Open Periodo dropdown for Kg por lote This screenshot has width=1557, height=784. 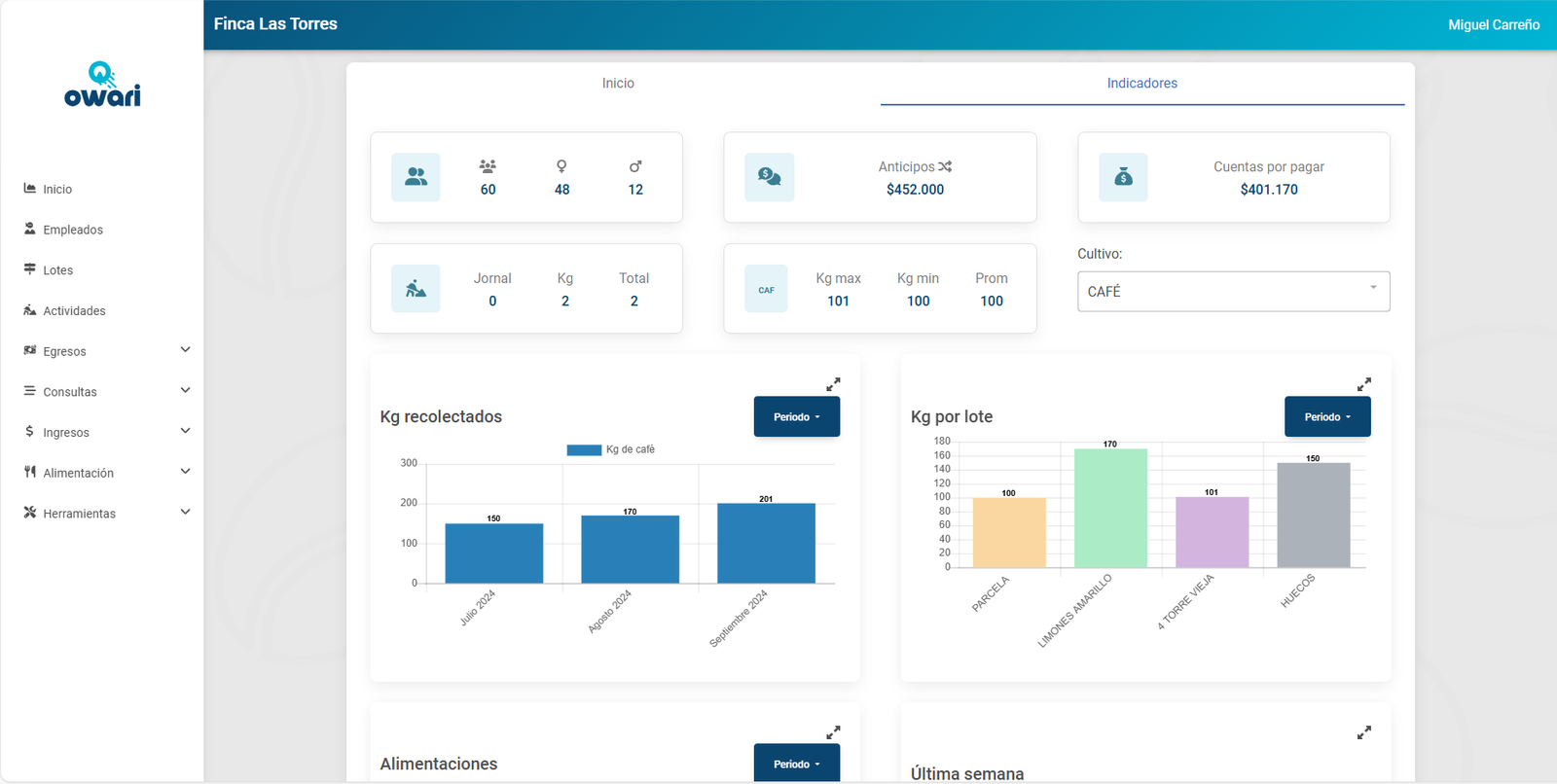[x=1326, y=416]
